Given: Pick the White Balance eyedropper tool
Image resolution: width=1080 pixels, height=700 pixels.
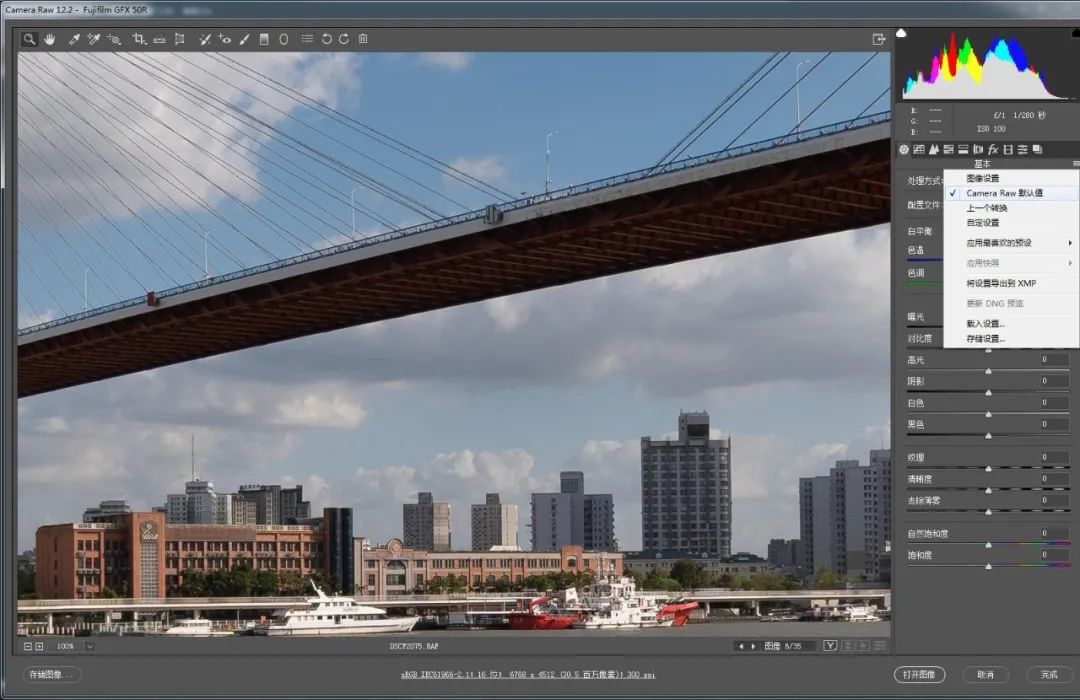Looking at the screenshot, I should [74, 39].
